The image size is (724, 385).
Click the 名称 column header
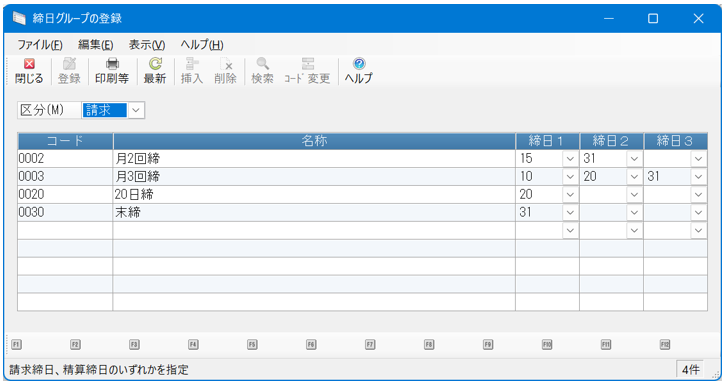pyautogui.click(x=314, y=141)
